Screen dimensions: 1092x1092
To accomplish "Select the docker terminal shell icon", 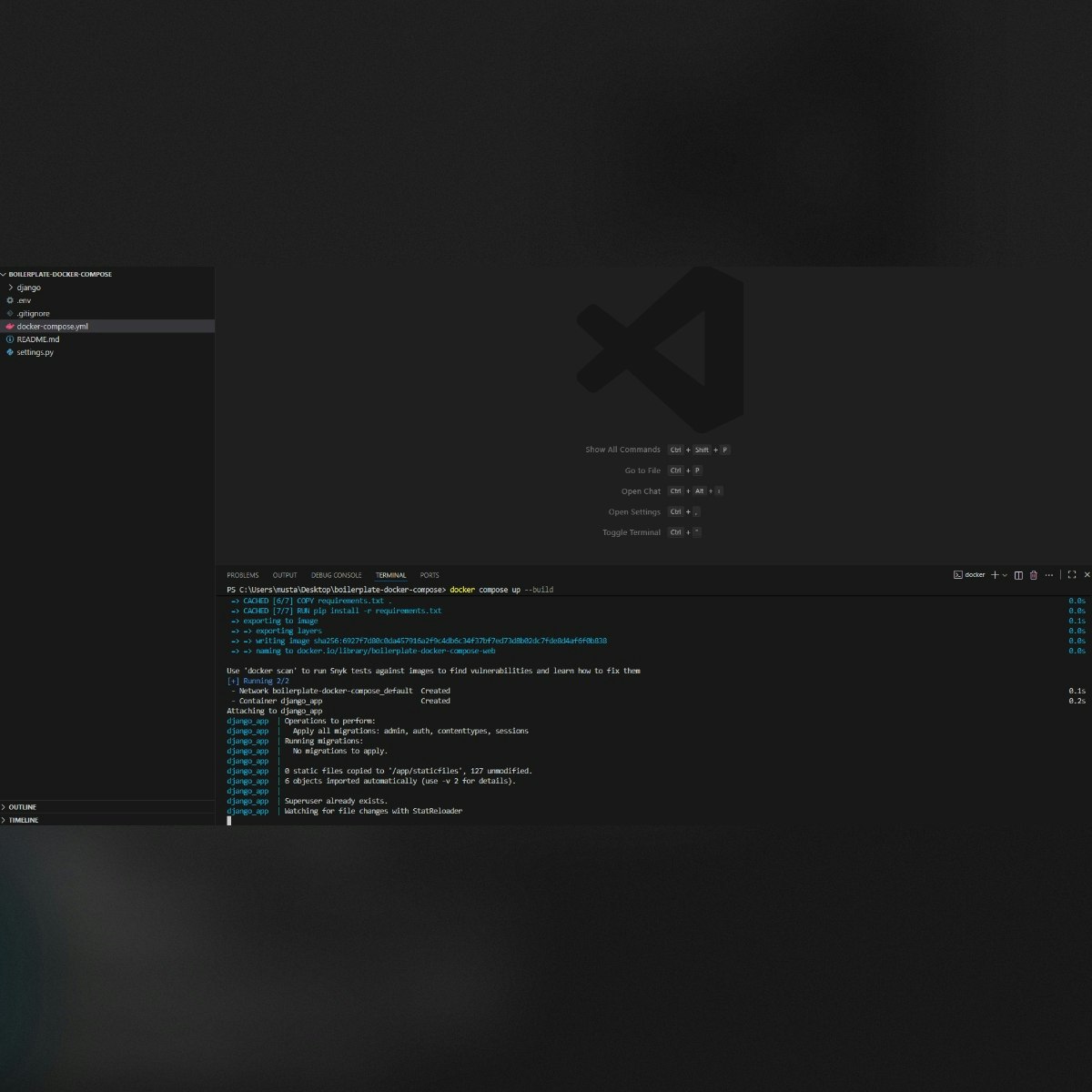I will click(958, 574).
